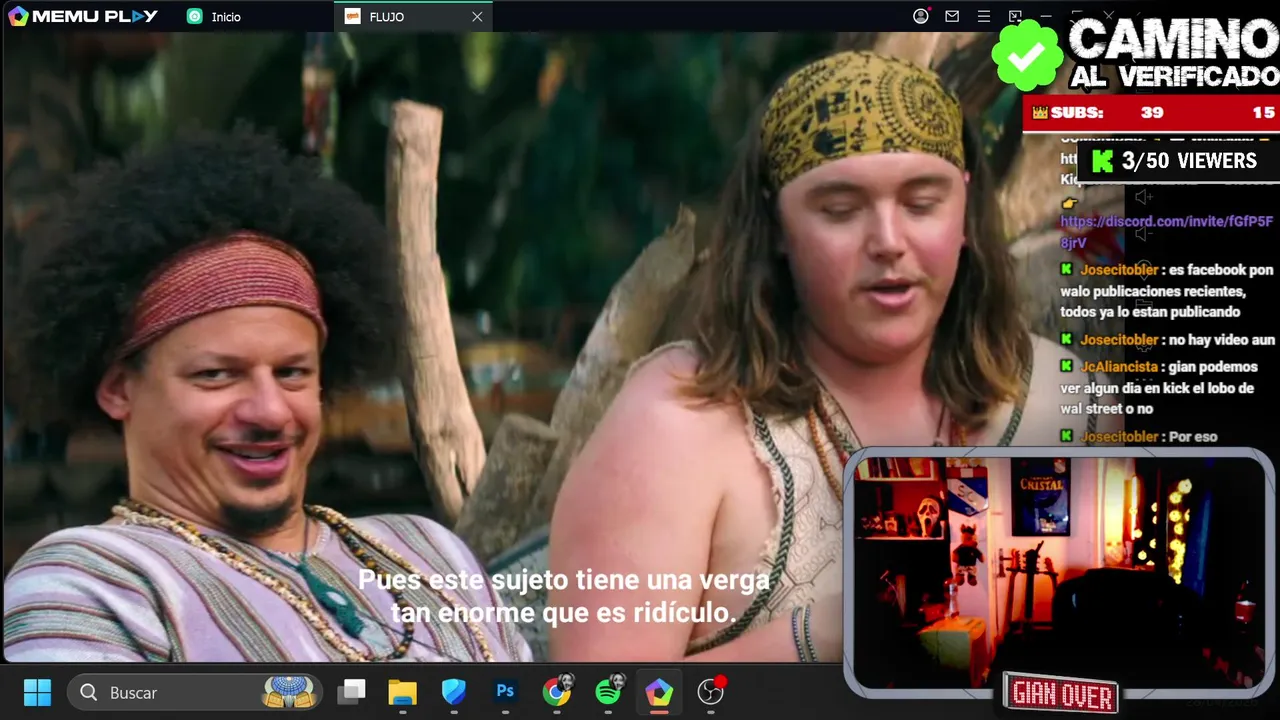Open the blue shield app in taskbar
The image size is (1280, 720).
pyautogui.click(x=454, y=692)
